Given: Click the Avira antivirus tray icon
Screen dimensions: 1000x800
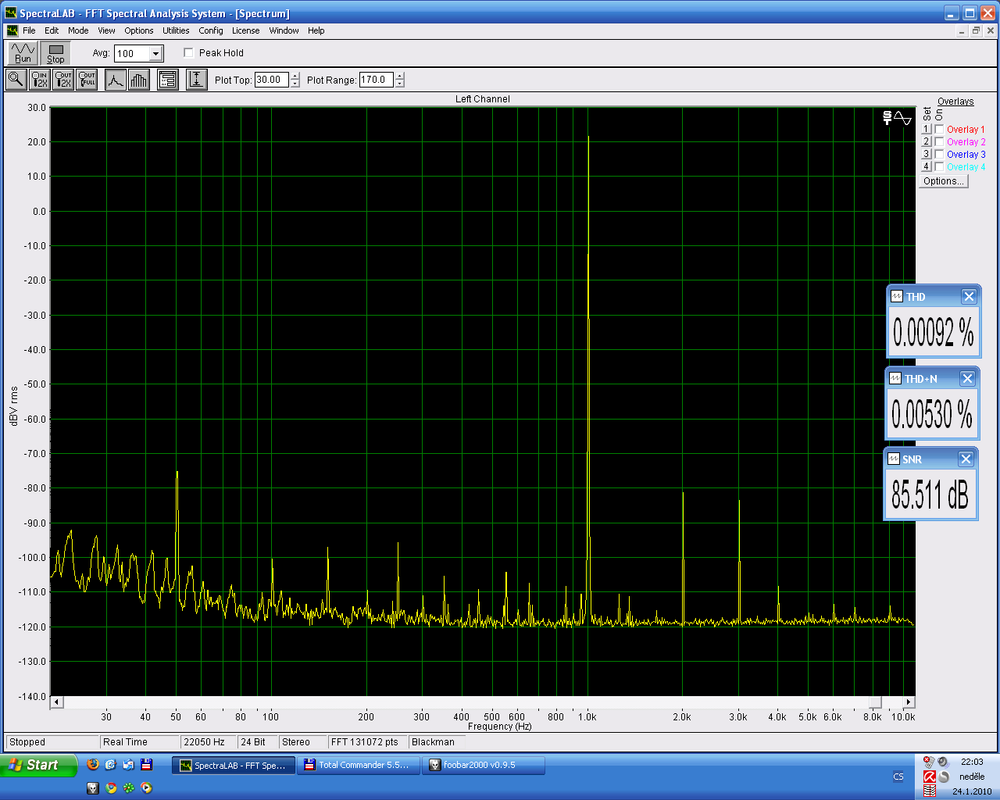Looking at the screenshot, I should pos(930,777).
